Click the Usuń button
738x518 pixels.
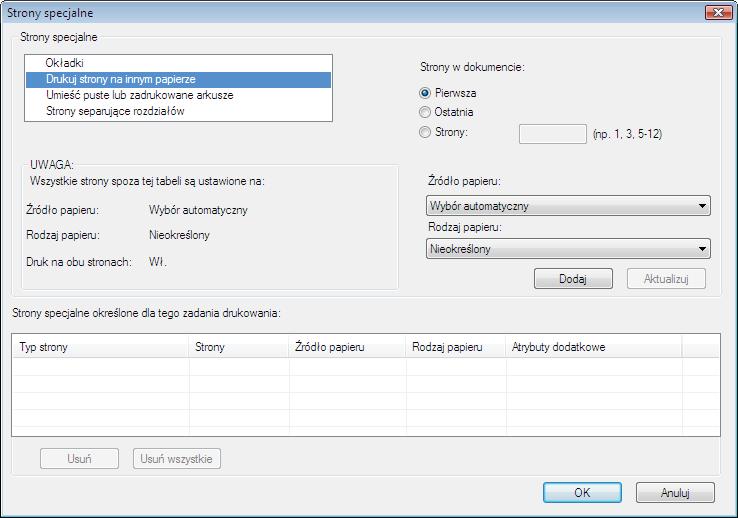pyautogui.click(x=80, y=459)
